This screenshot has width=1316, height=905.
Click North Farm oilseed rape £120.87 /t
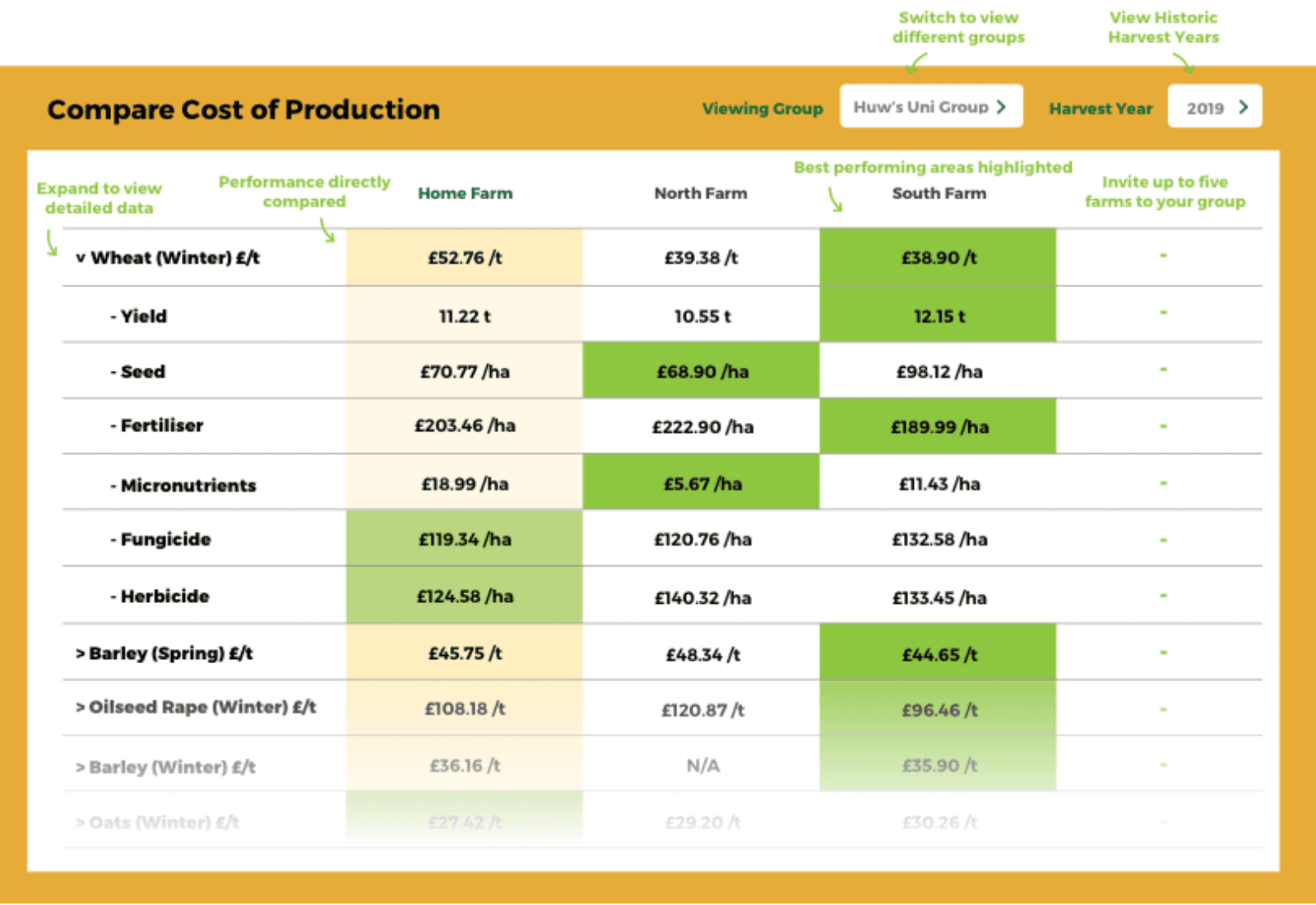(x=701, y=708)
